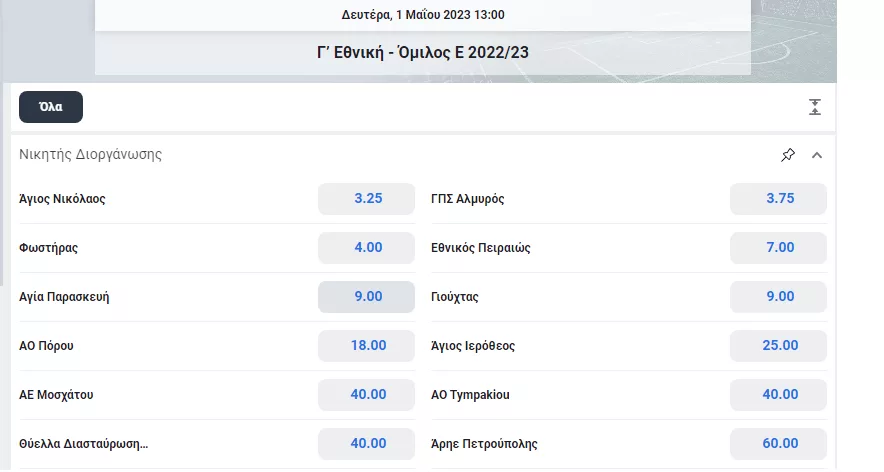
Task: Pick Εθνικός Πειραιώς at 7.00
Action: [778, 248]
